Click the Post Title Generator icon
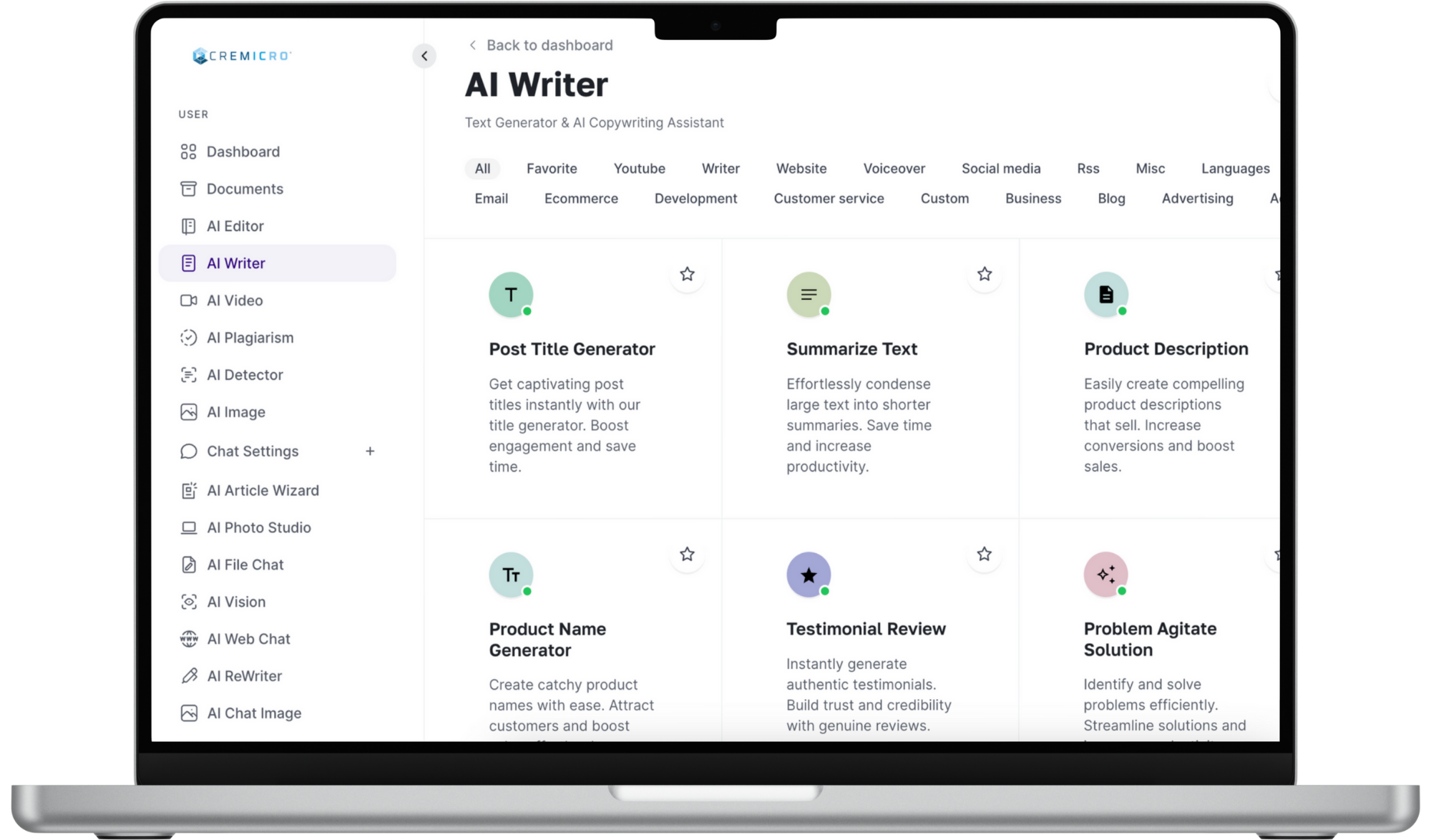 (x=510, y=293)
